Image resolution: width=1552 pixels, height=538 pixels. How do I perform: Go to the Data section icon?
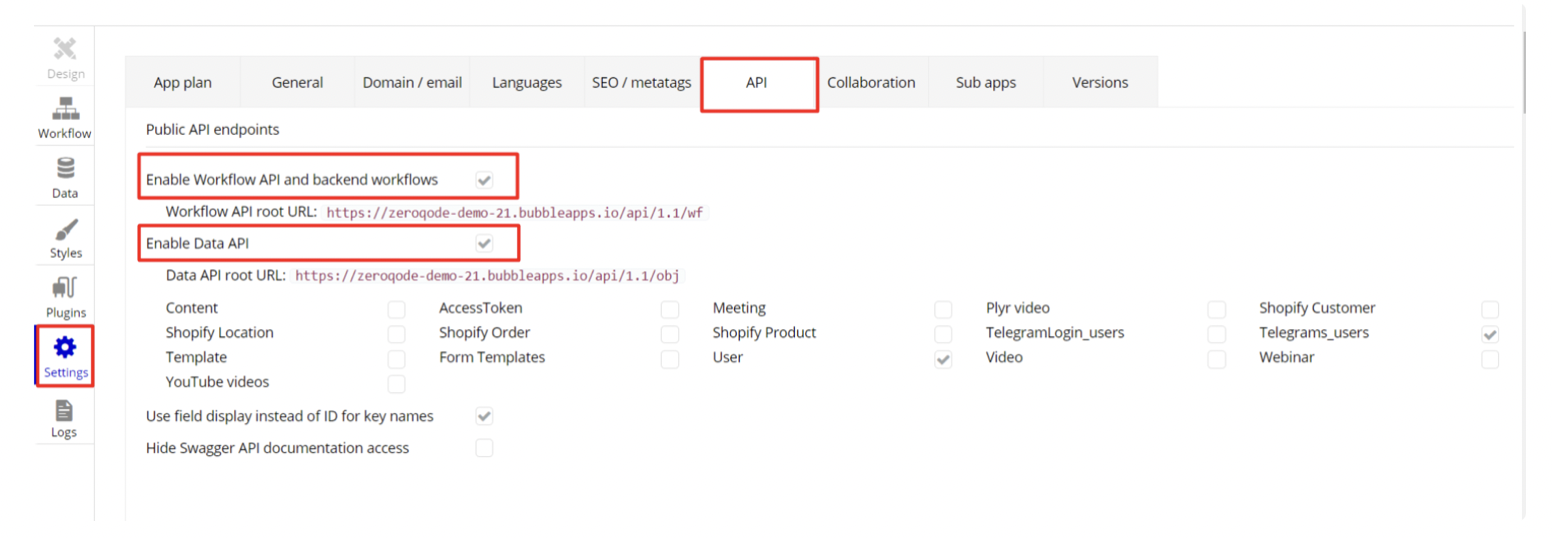click(65, 169)
